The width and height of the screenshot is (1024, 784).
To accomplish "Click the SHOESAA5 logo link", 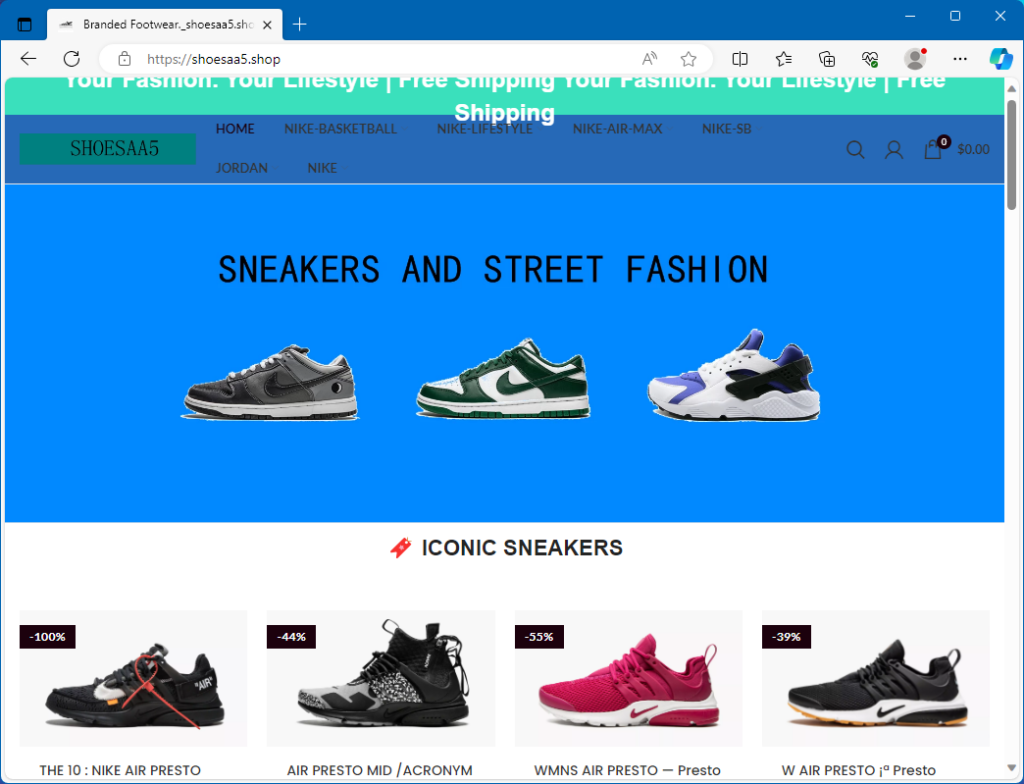I will coord(107,149).
